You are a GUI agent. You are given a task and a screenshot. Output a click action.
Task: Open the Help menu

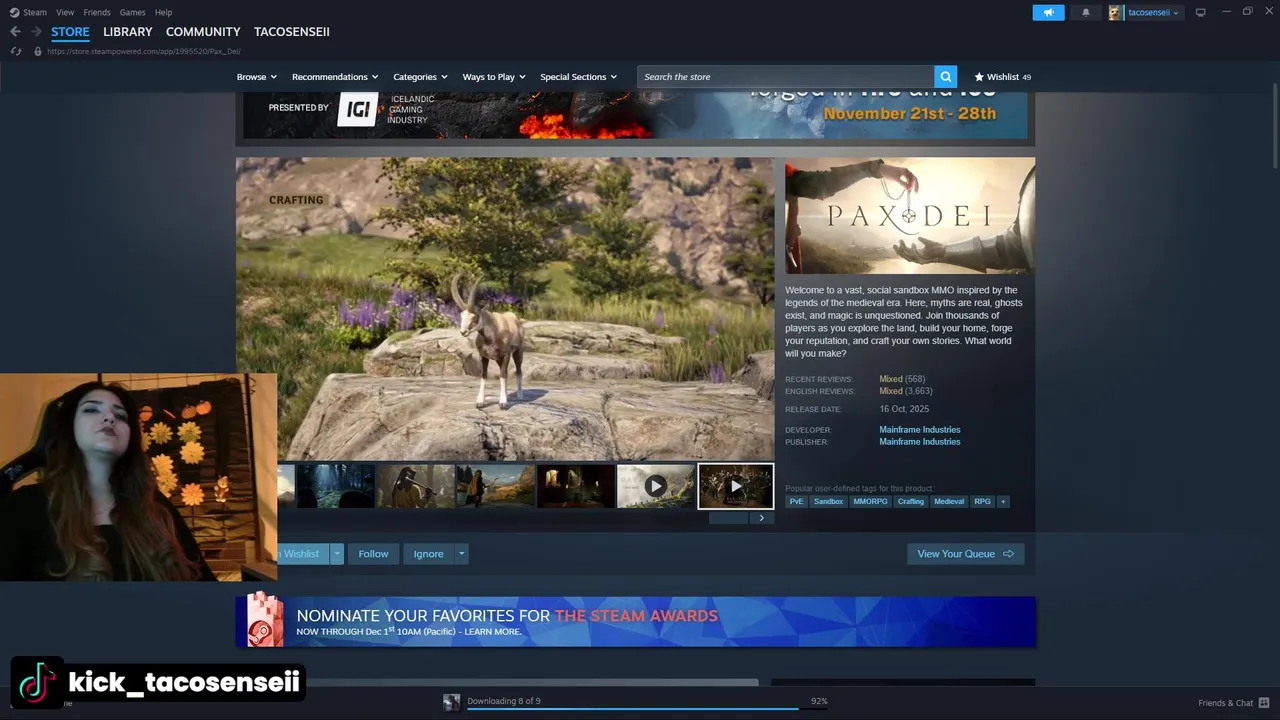click(164, 12)
